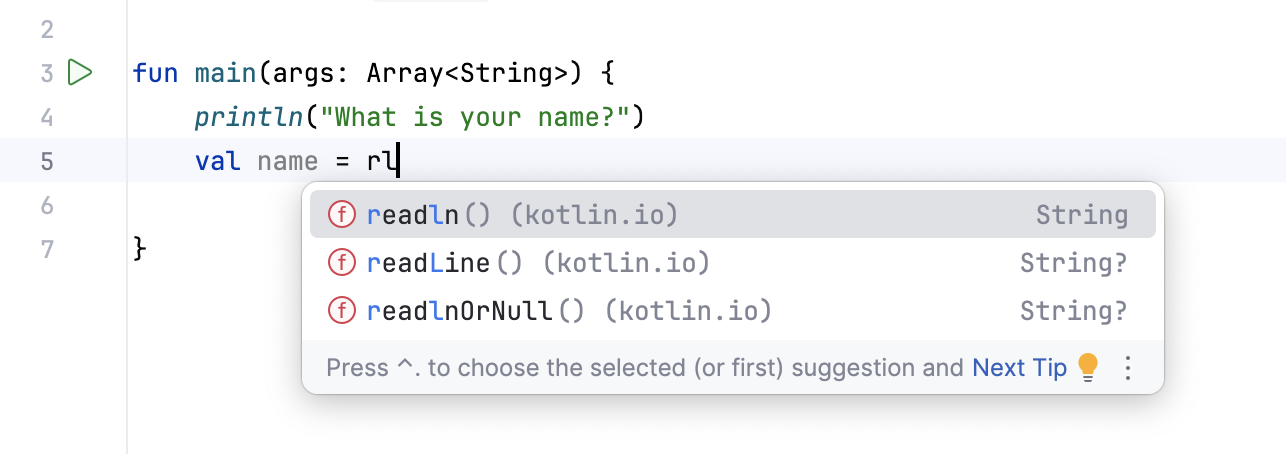
Task: Click the function icon next to readLine()
Action: click(x=343, y=263)
